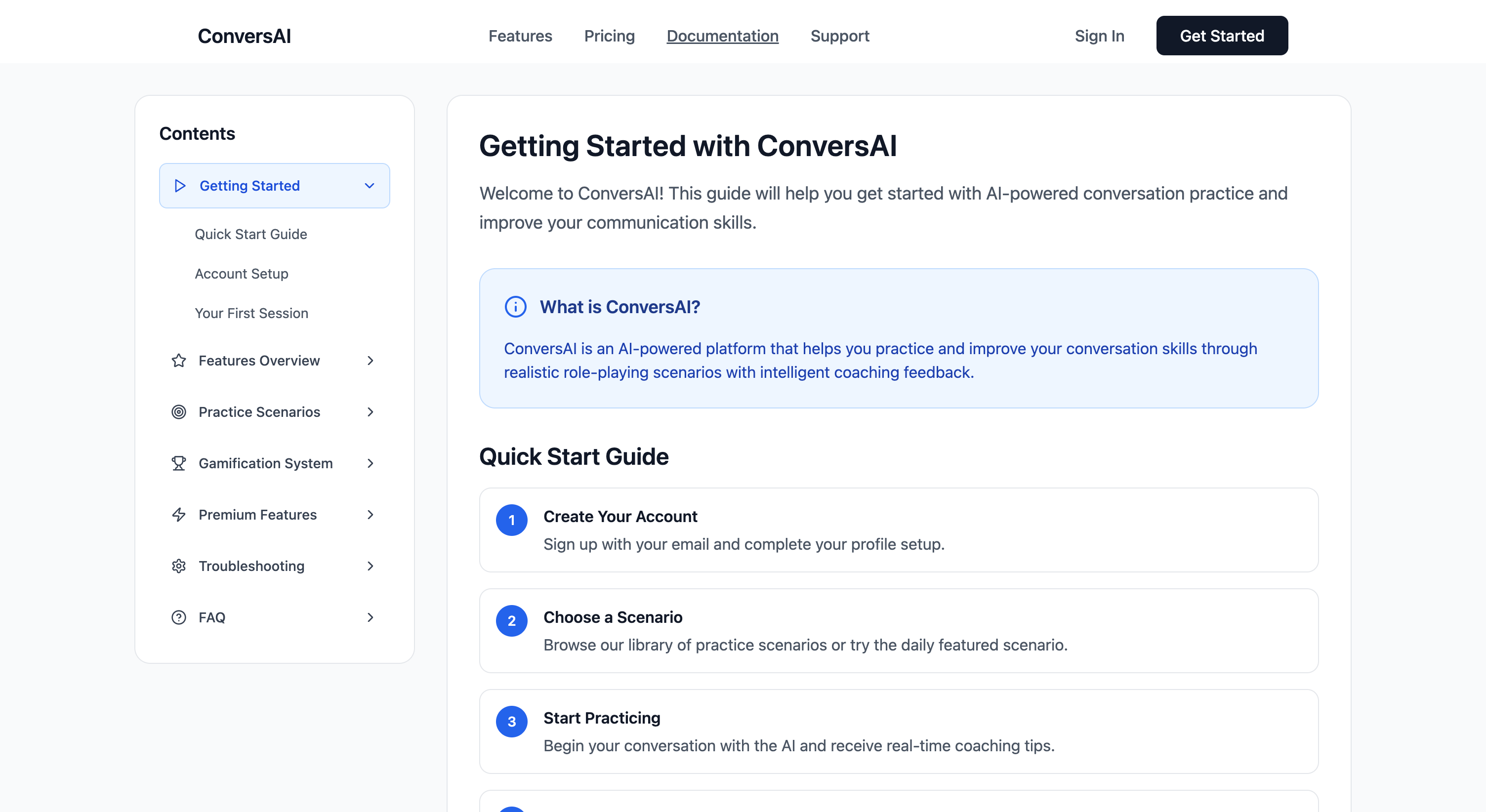Screen dimensions: 1486x812
Task: Click 'Welcome to ConversAI!' intro paragraph
Action: [x=883, y=207]
